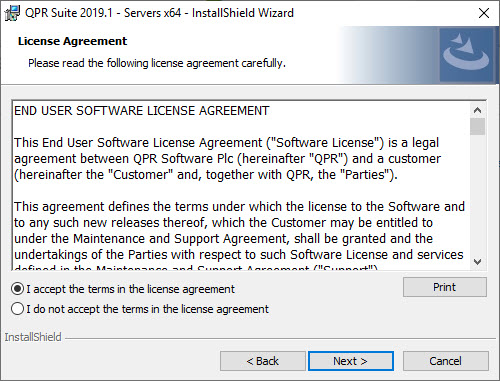Select I do not accept the terms option
This screenshot has width=500, height=381.
17,309
